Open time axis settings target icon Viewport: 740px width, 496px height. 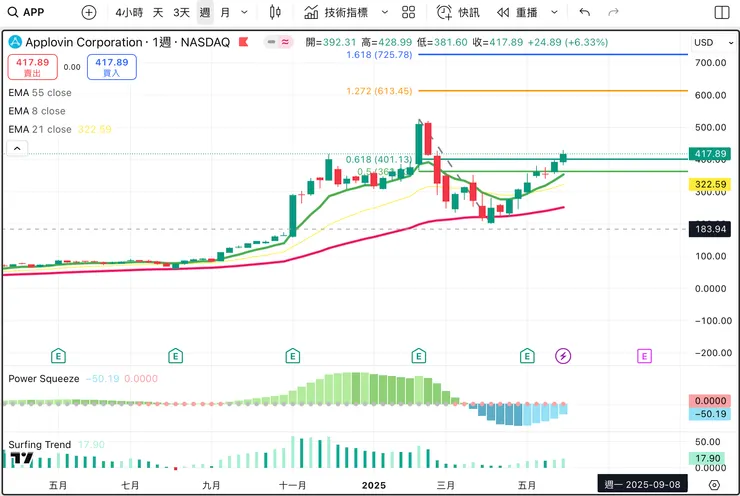point(715,485)
